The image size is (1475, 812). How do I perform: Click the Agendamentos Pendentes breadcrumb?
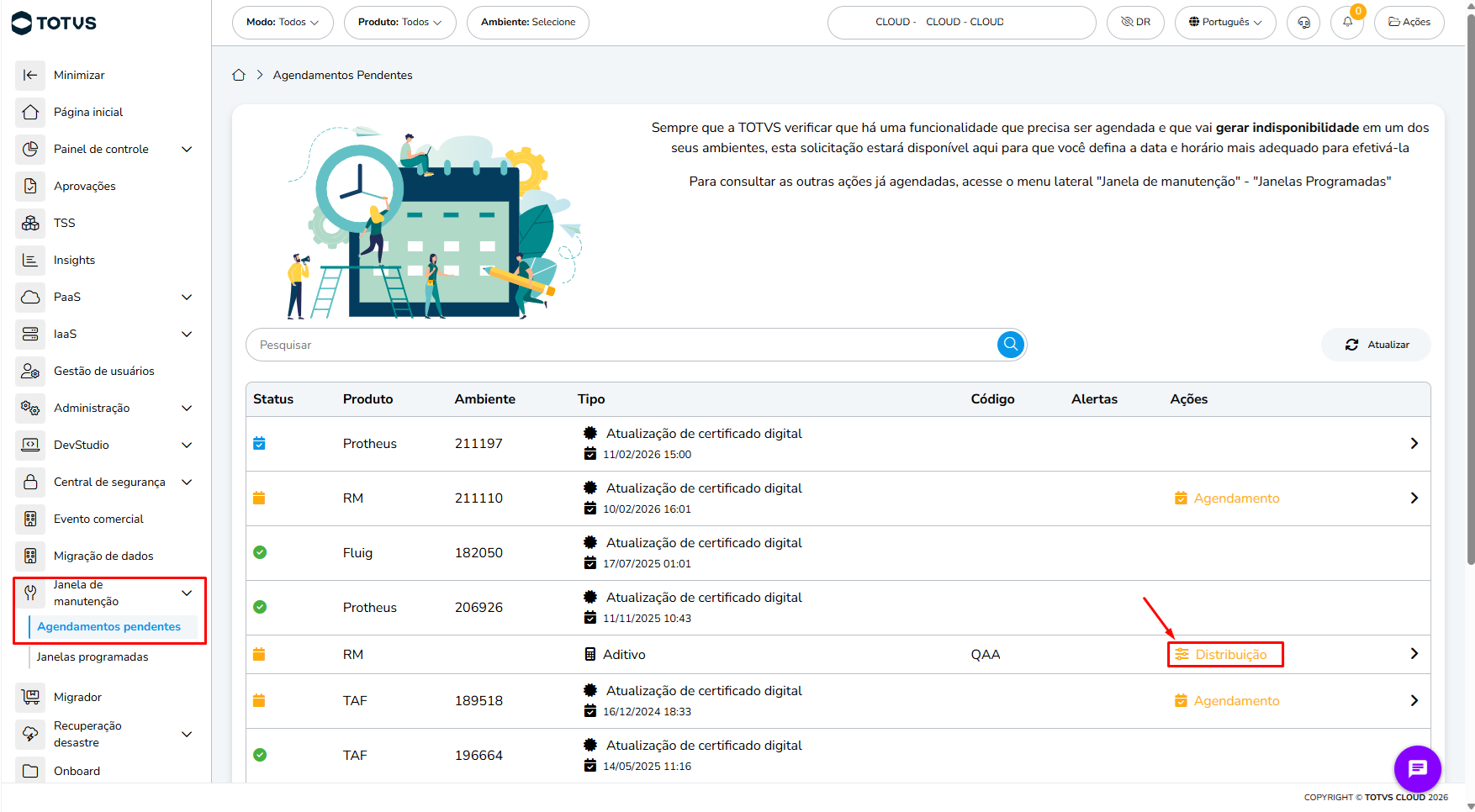(x=342, y=75)
